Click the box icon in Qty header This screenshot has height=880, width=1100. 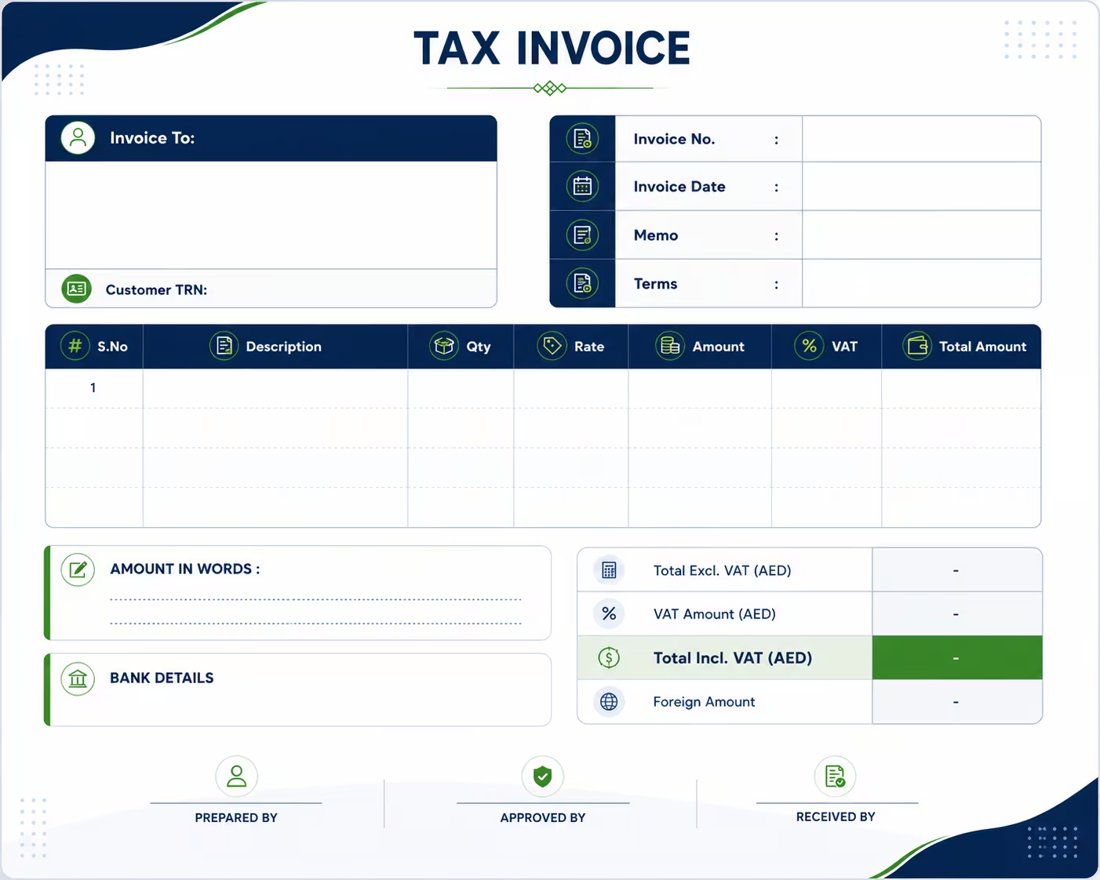[x=443, y=346]
